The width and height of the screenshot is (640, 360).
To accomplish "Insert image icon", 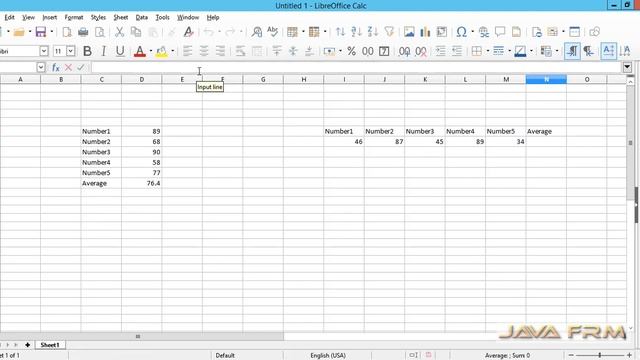I will [409, 32].
